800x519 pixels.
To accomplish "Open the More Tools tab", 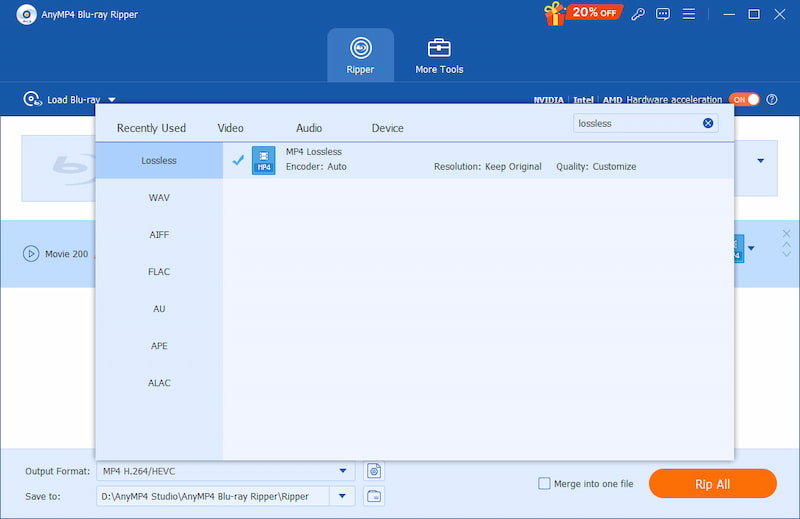I will 439,55.
